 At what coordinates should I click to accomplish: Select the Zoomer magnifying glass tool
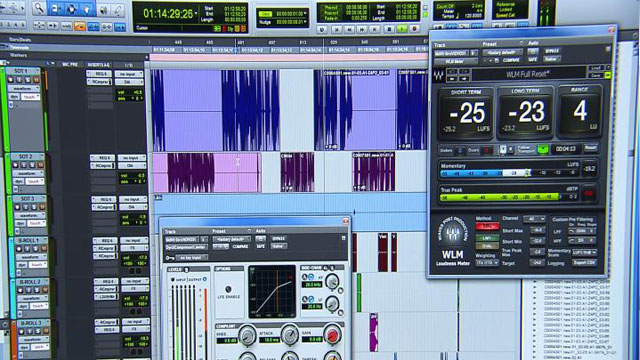pos(39,8)
